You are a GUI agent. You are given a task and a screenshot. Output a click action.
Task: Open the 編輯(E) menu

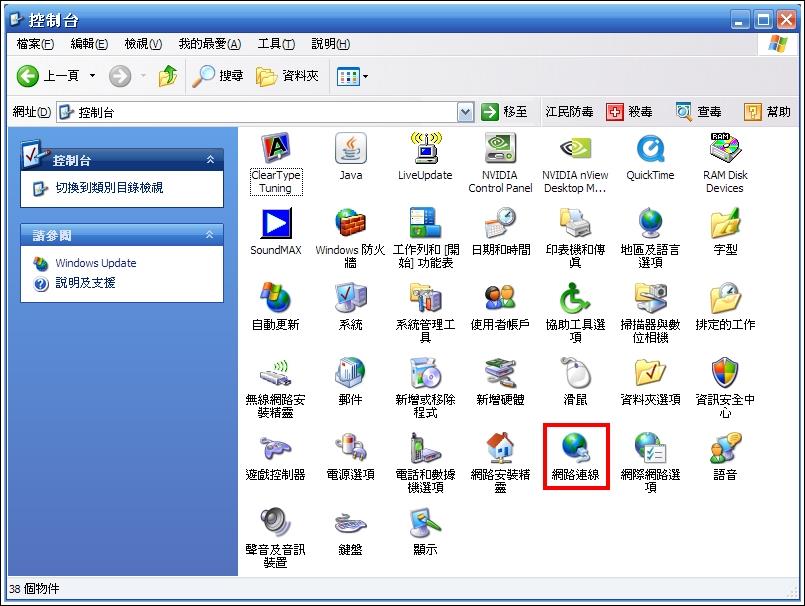pyautogui.click(x=89, y=44)
